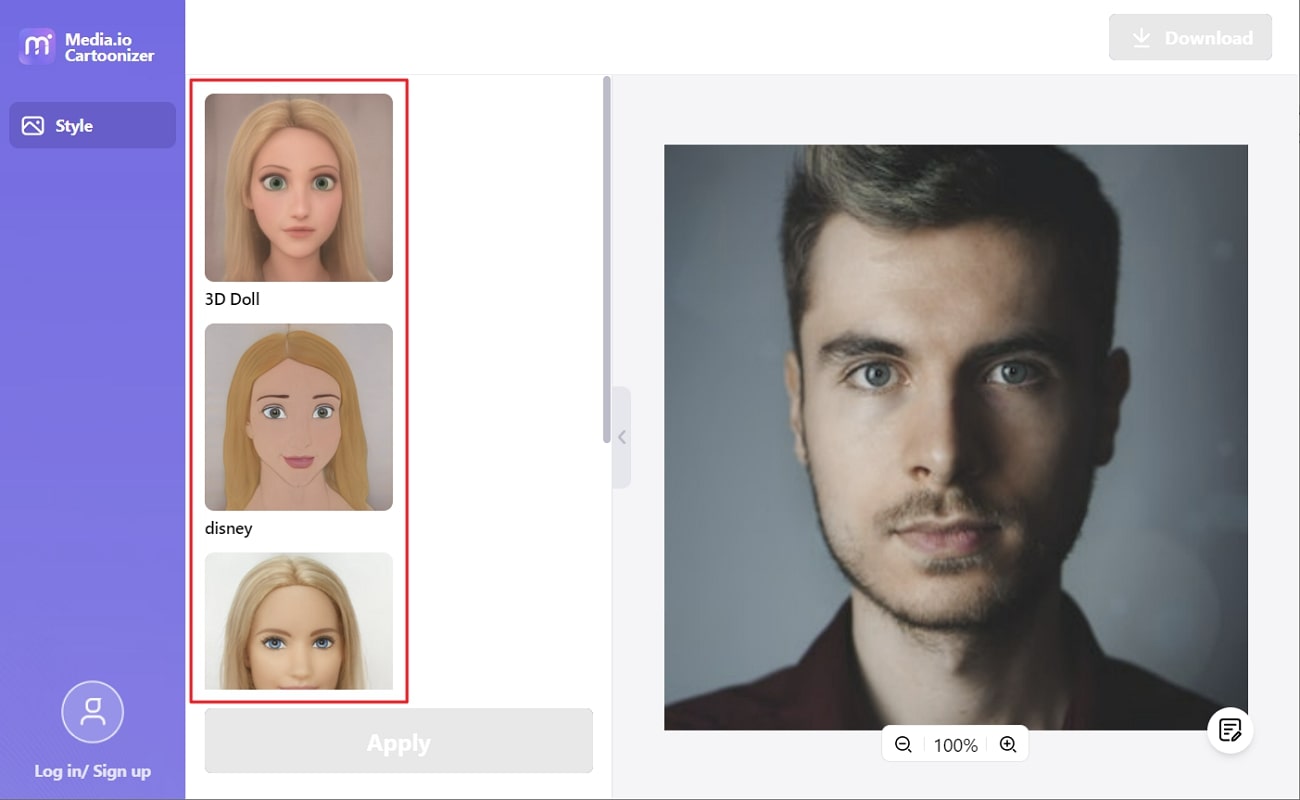Pick the partially visible third doll style
The image size is (1300, 800).
298,620
